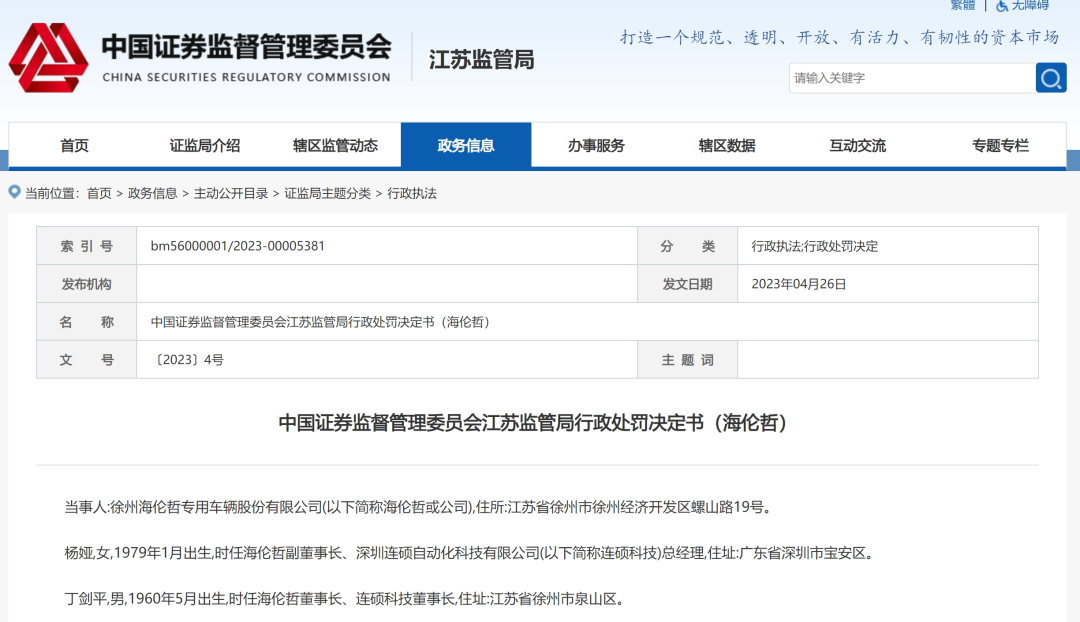The width and height of the screenshot is (1080, 622).
Task: Click the blue search magnifier button
Action: point(1050,78)
